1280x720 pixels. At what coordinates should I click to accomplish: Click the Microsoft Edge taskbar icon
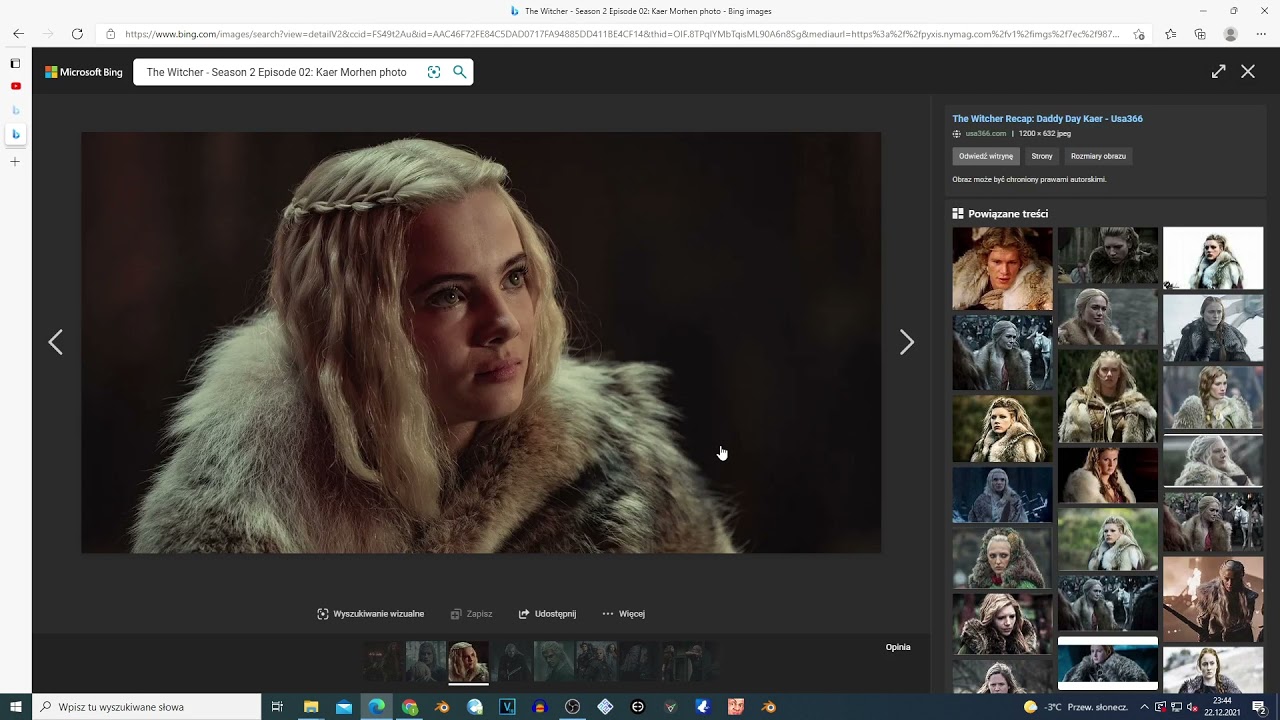pos(376,707)
